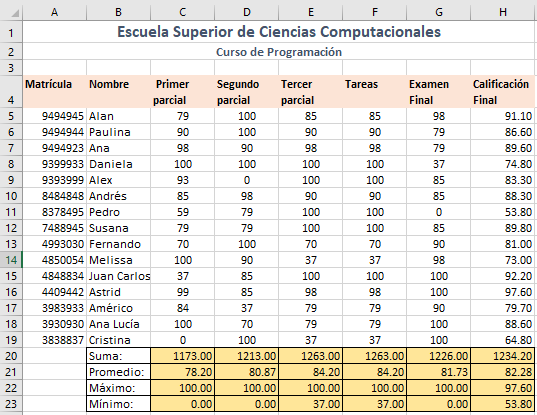Click the Promedio value 78.20

point(183,372)
